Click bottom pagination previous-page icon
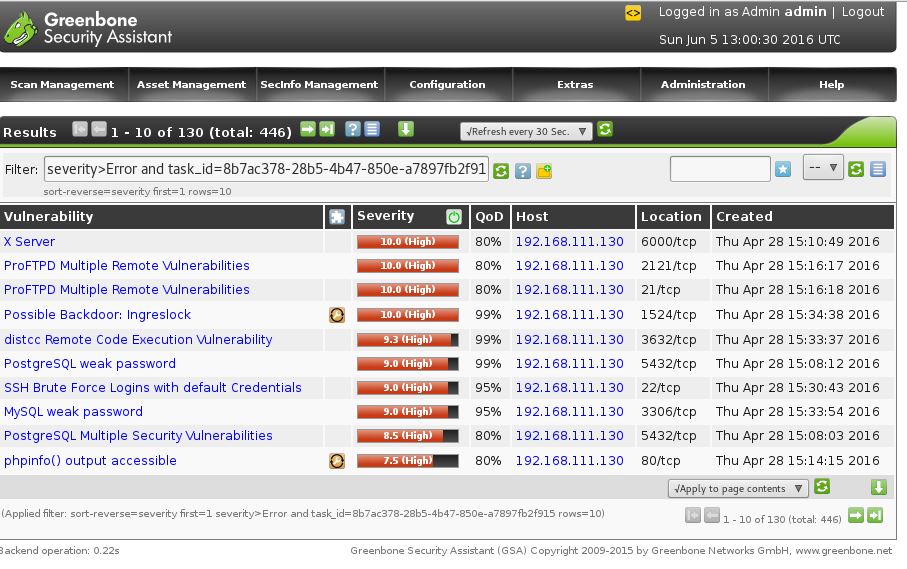 [x=711, y=515]
